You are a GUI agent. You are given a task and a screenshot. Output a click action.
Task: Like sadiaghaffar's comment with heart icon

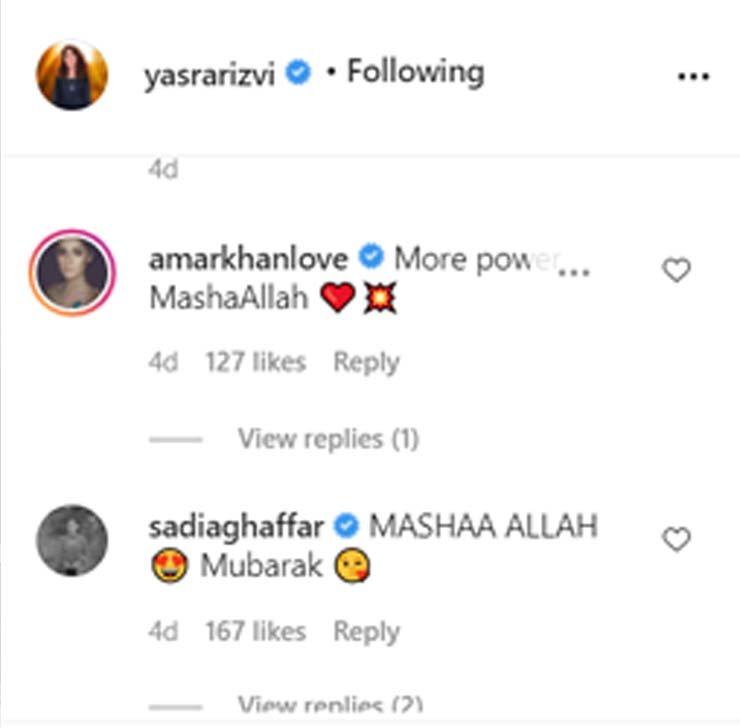click(676, 539)
